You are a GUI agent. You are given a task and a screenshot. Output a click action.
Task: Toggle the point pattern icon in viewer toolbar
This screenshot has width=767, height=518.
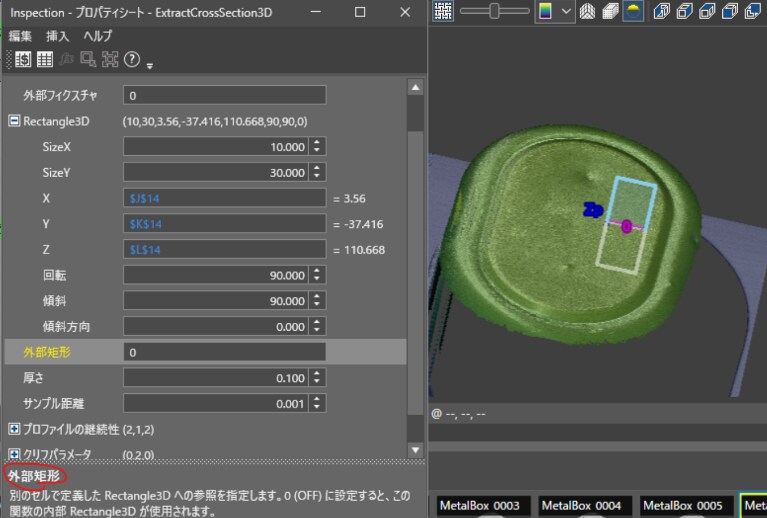[443, 11]
